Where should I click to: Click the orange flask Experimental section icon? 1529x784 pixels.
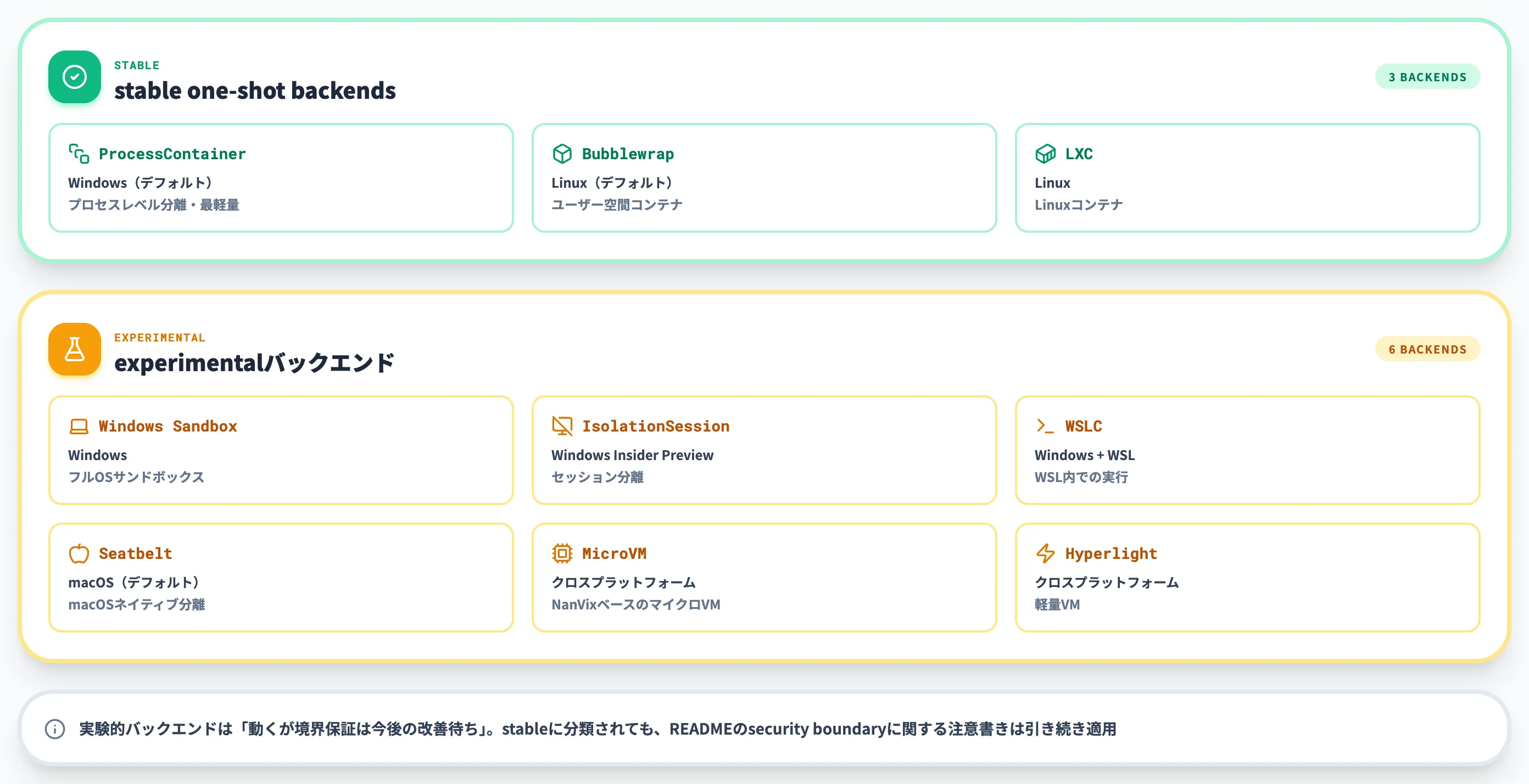coord(75,349)
